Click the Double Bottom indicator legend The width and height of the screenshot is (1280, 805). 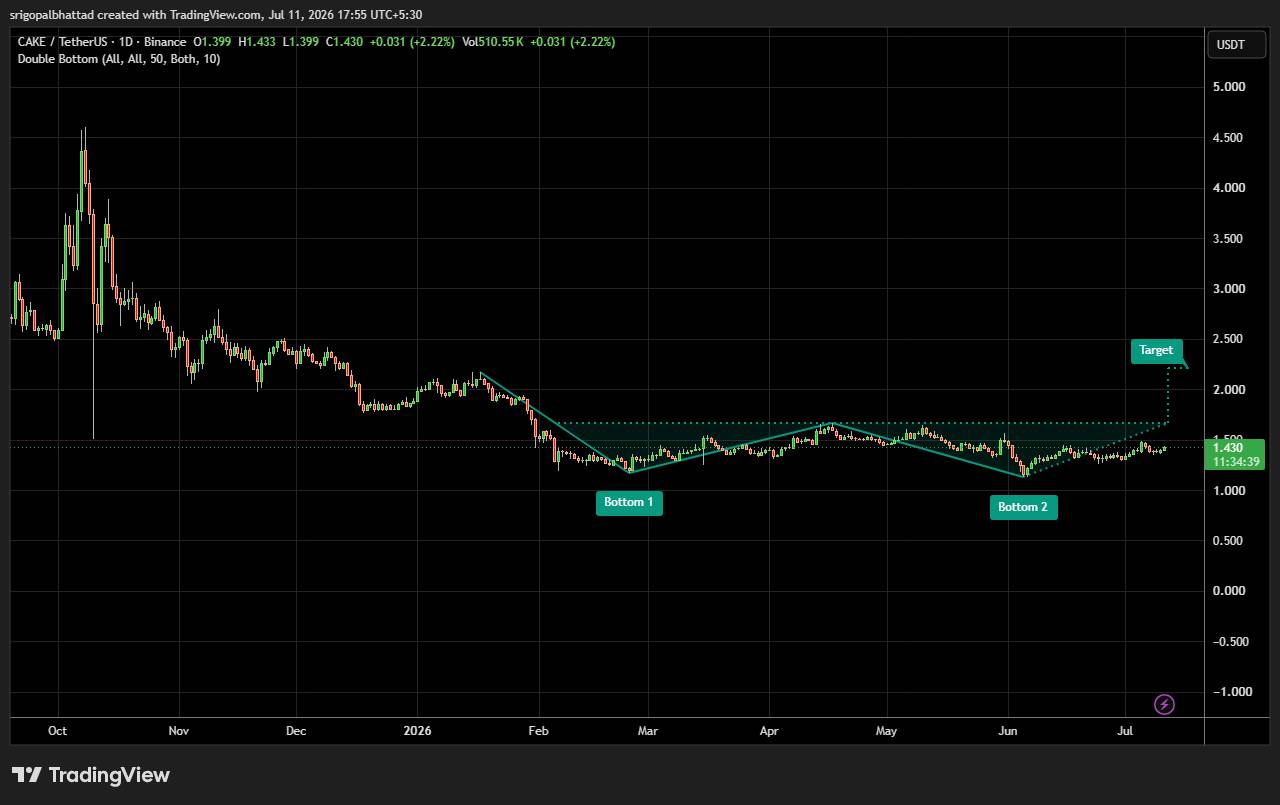coord(119,59)
